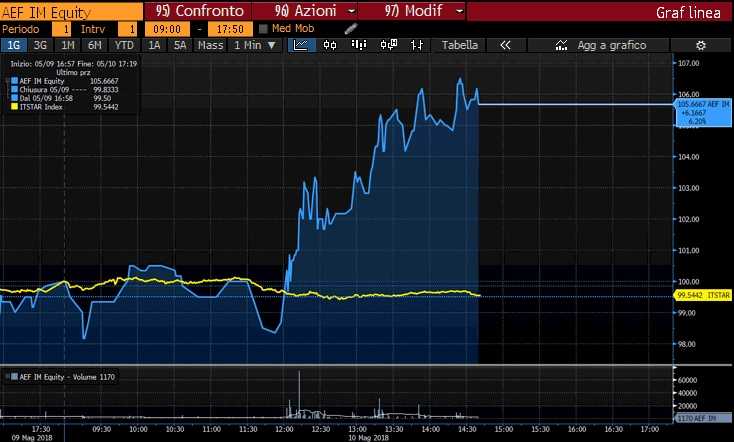Screen dimensions: 734x442
Task: Select the OHLC bar chart icon
Action: click(417, 45)
